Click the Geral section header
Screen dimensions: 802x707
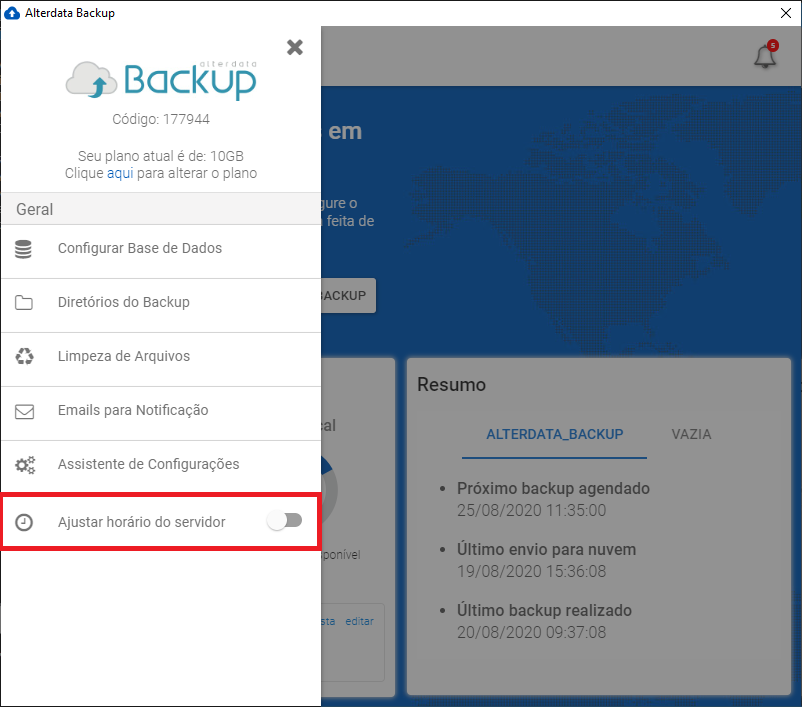pos(161,209)
